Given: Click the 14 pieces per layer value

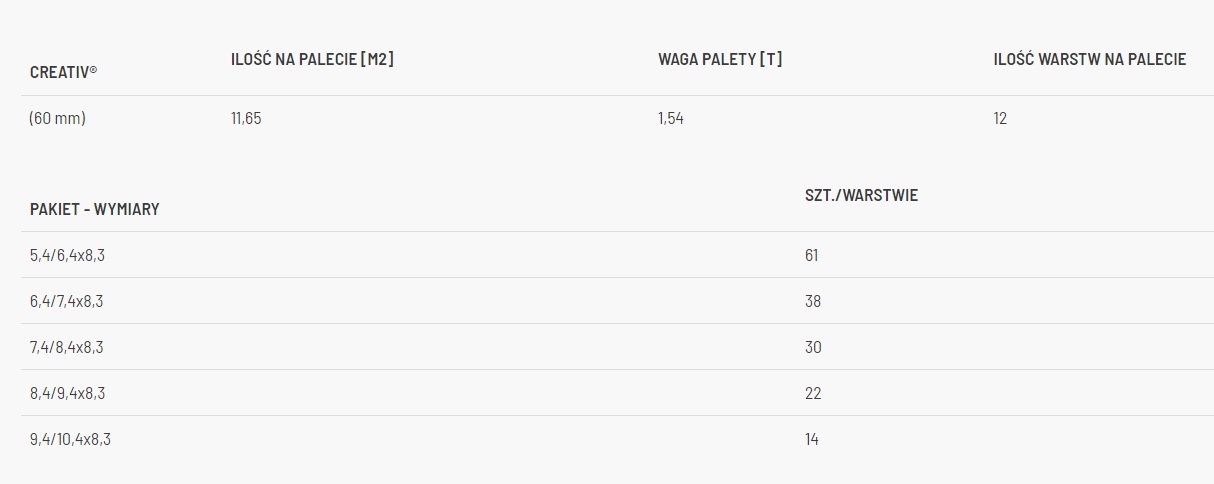Looking at the screenshot, I should tap(812, 439).
